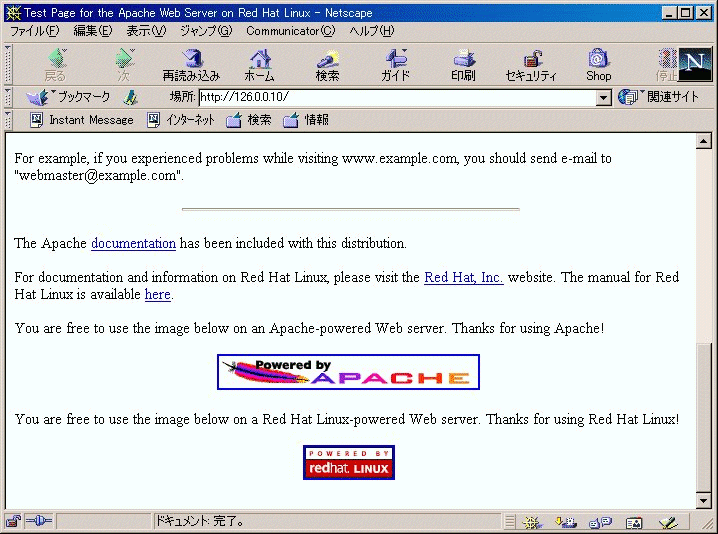Click in the 場所 URL address field
Image resolution: width=718 pixels, height=534 pixels.
(397, 98)
